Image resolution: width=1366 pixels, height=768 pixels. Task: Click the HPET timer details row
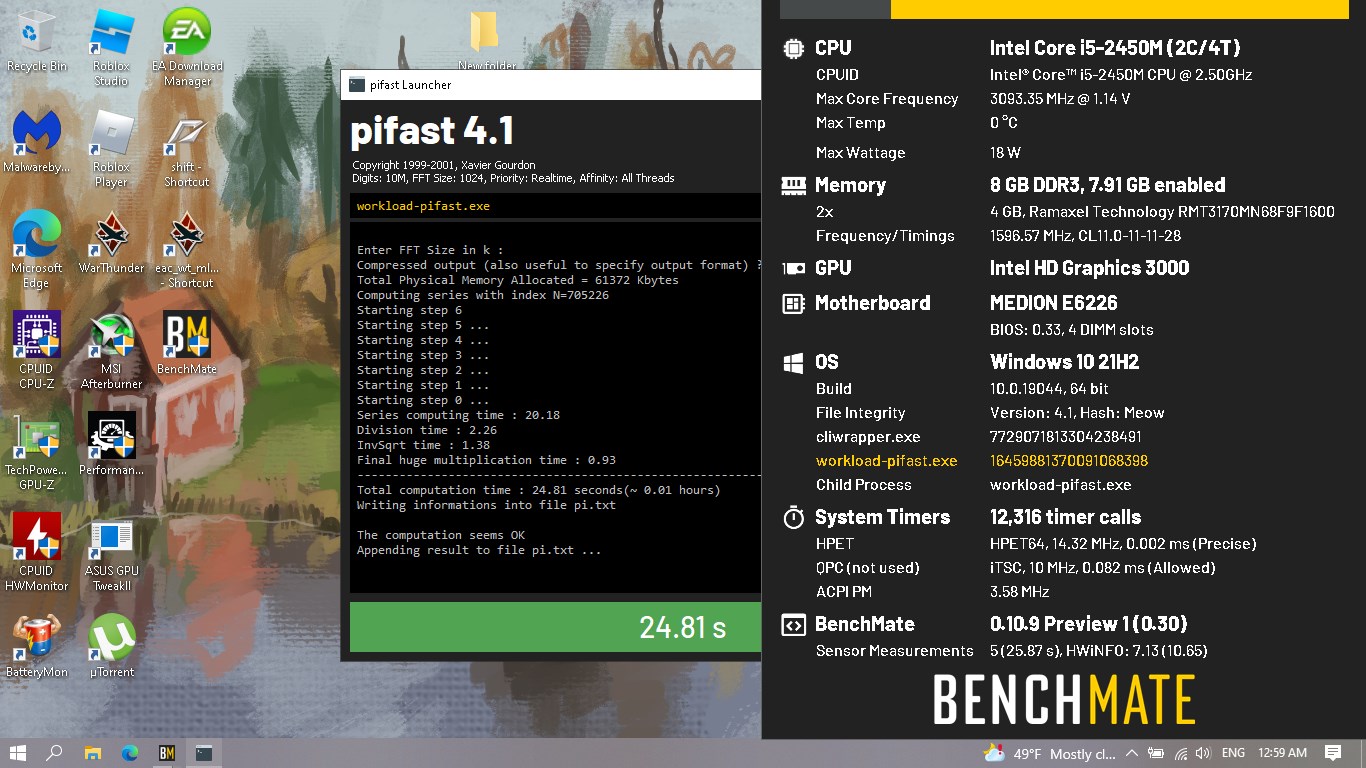click(x=1036, y=544)
